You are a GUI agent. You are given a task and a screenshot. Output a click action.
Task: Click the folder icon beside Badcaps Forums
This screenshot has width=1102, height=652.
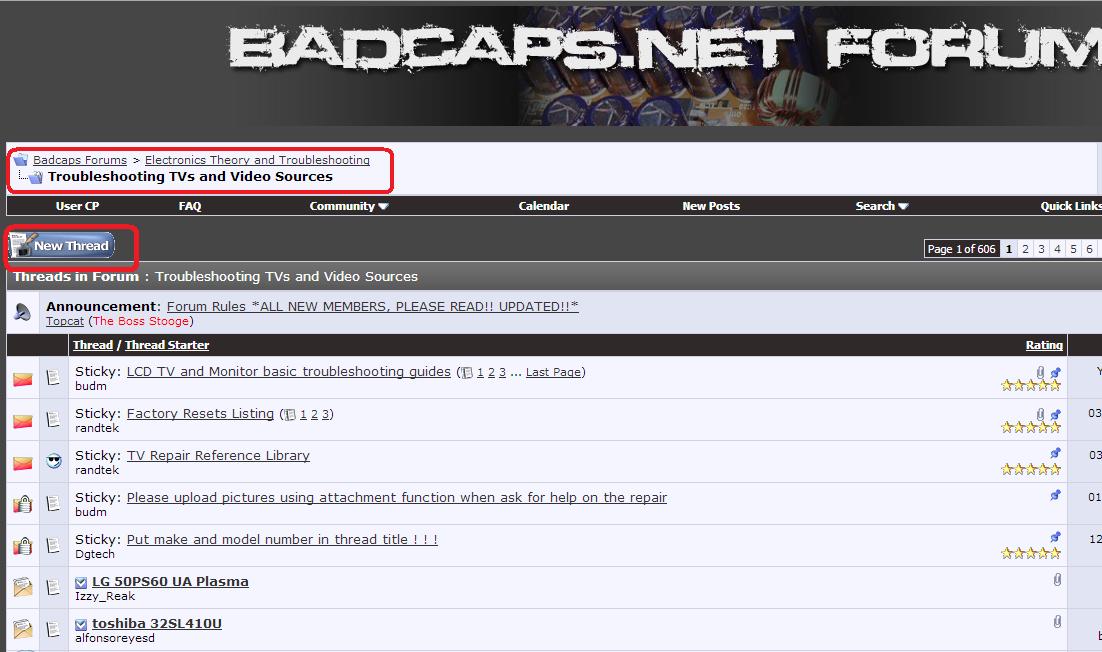[20, 159]
